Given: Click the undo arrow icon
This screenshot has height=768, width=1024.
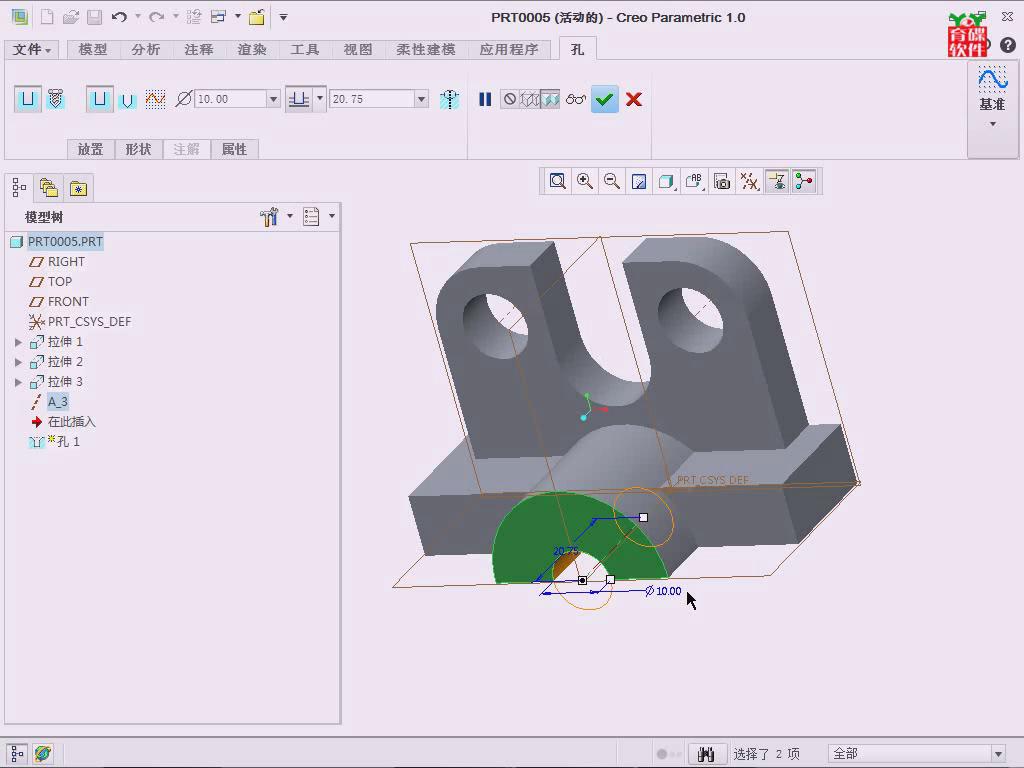Looking at the screenshot, I should point(119,17).
